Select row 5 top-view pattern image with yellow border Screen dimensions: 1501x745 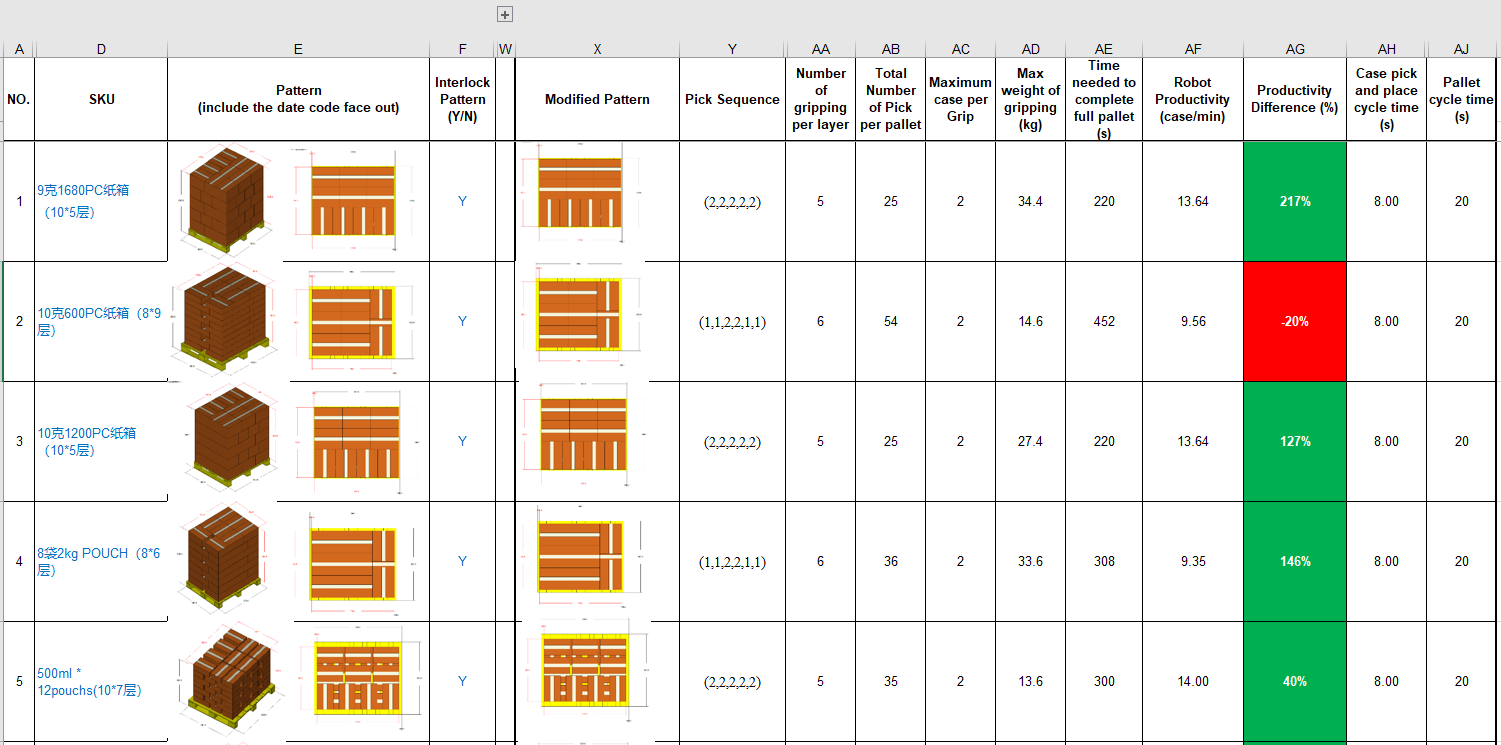[359, 676]
